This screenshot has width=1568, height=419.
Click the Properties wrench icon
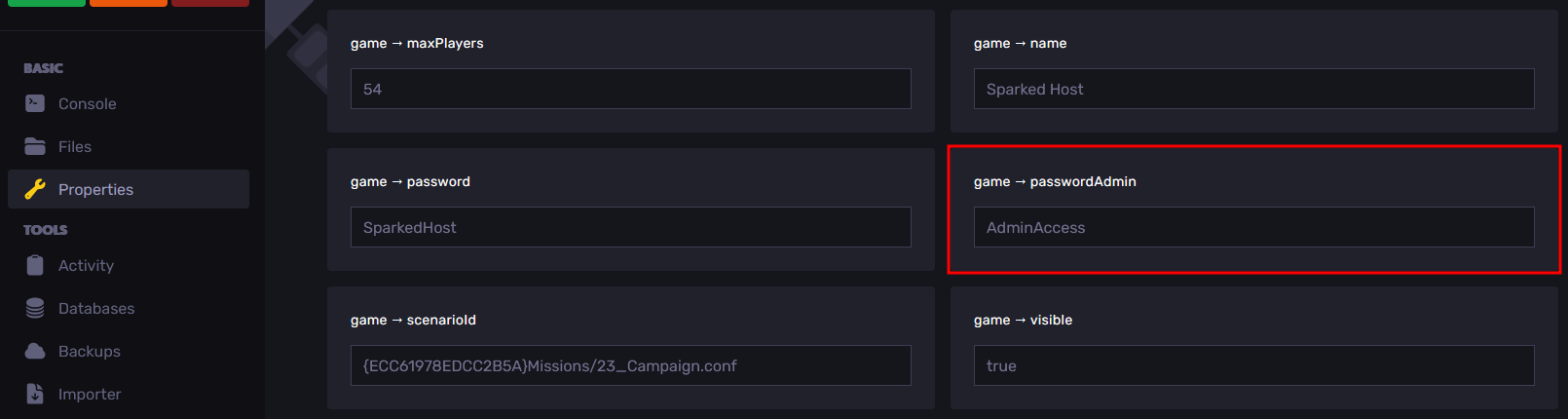click(x=35, y=189)
